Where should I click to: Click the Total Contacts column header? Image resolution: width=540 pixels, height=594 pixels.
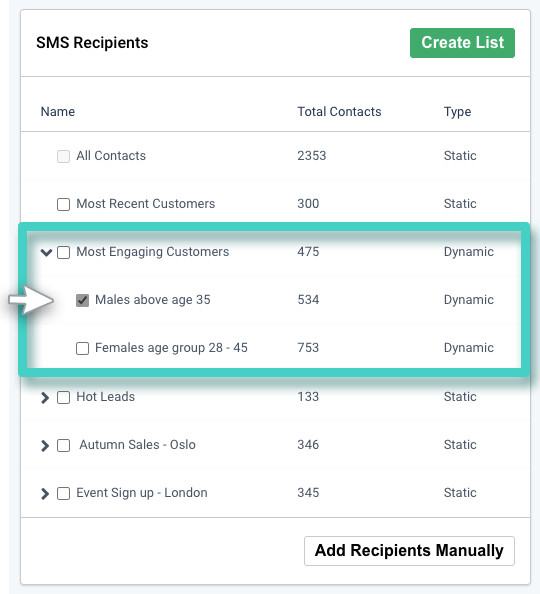point(339,112)
